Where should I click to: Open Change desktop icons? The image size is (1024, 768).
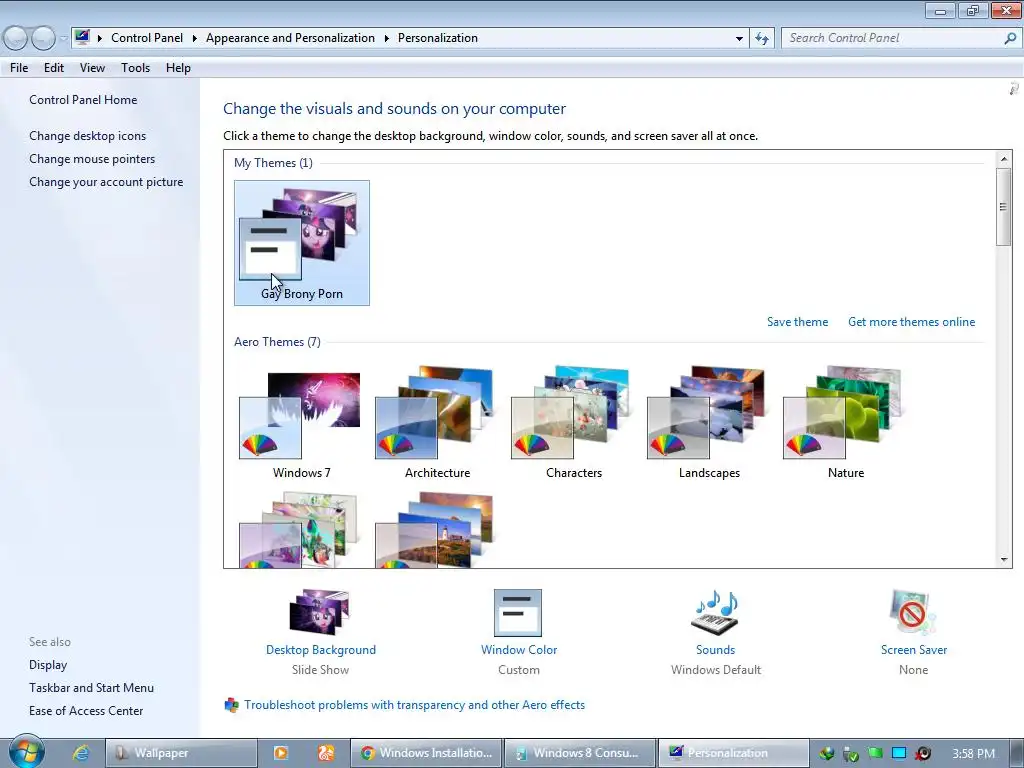[88, 136]
